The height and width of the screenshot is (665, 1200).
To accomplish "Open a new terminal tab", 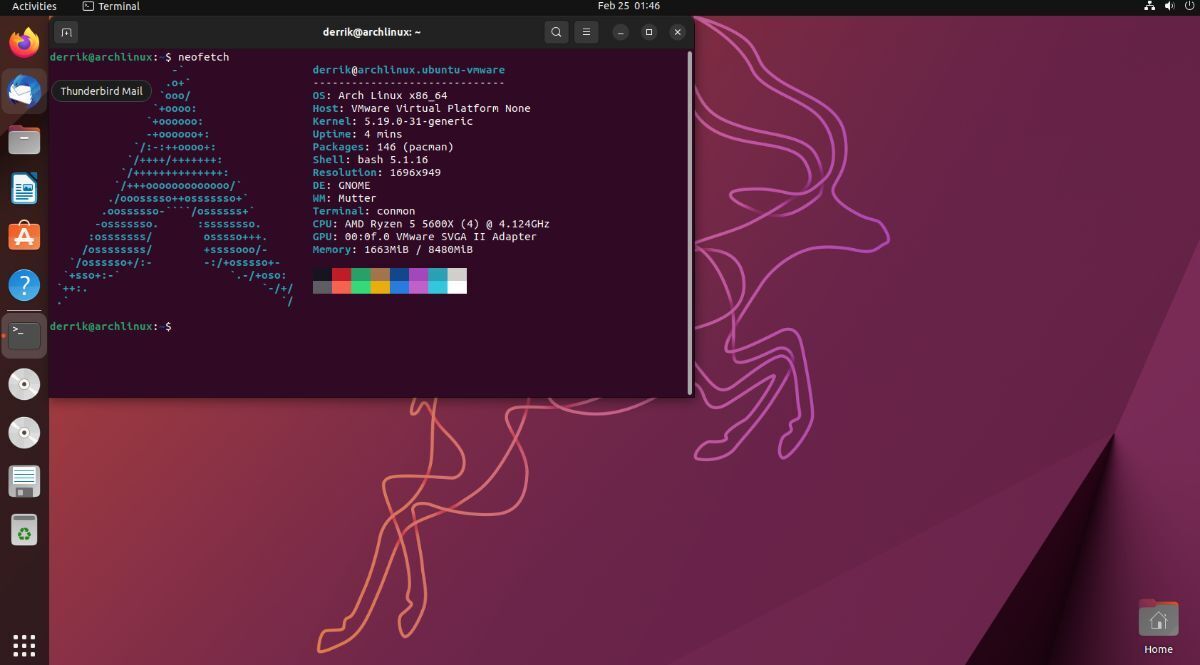I will [x=66, y=32].
